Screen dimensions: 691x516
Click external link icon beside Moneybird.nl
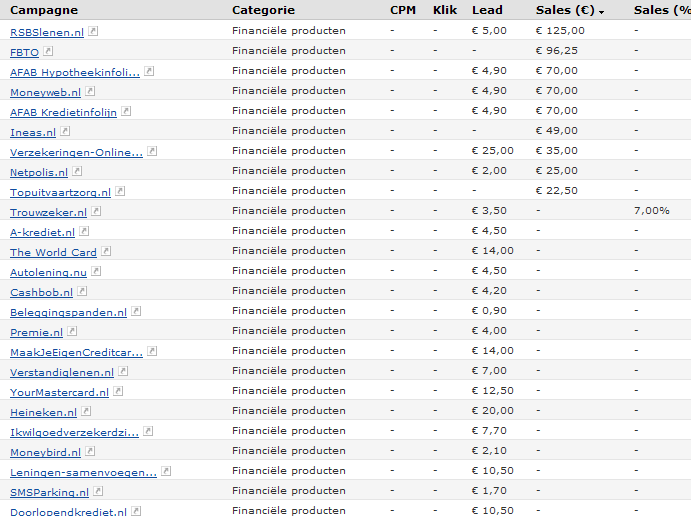90,451
